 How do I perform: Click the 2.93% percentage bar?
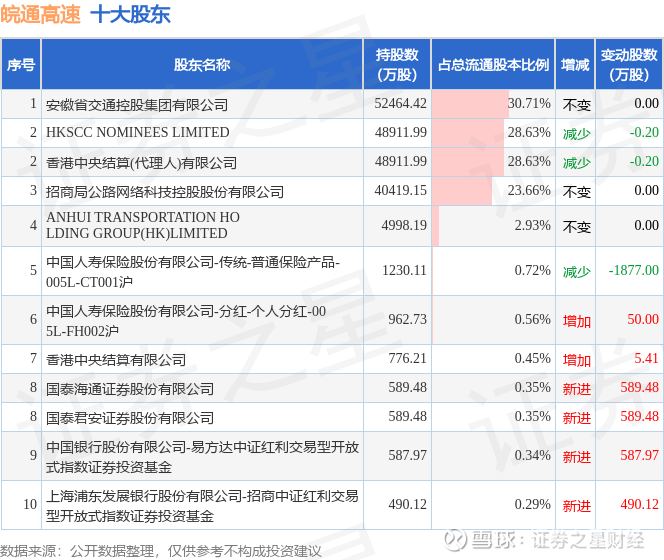tap(435, 226)
